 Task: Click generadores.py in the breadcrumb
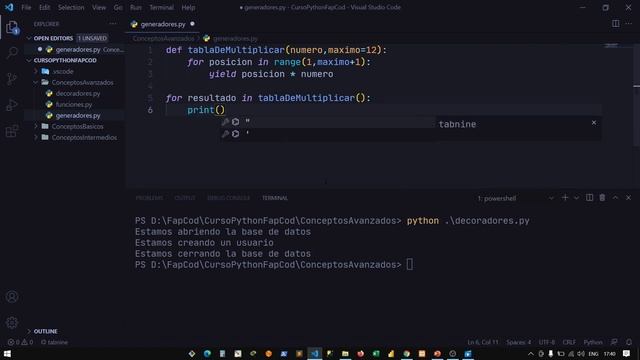click(x=235, y=38)
